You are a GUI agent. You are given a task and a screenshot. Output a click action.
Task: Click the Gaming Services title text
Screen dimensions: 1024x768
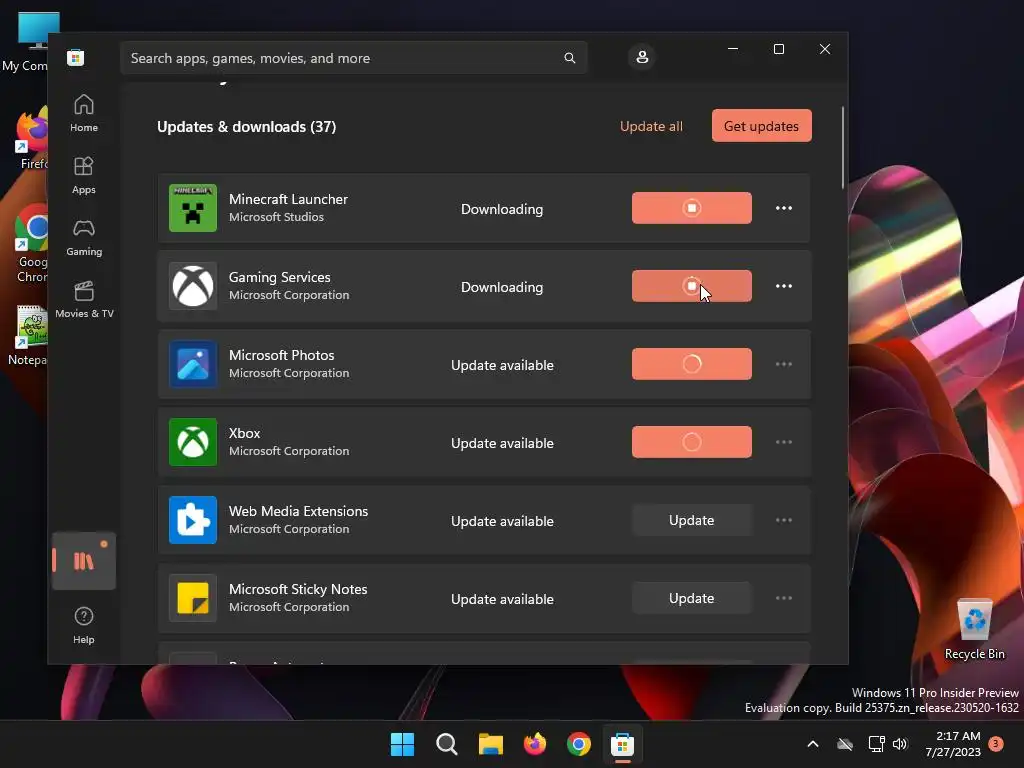280,278
